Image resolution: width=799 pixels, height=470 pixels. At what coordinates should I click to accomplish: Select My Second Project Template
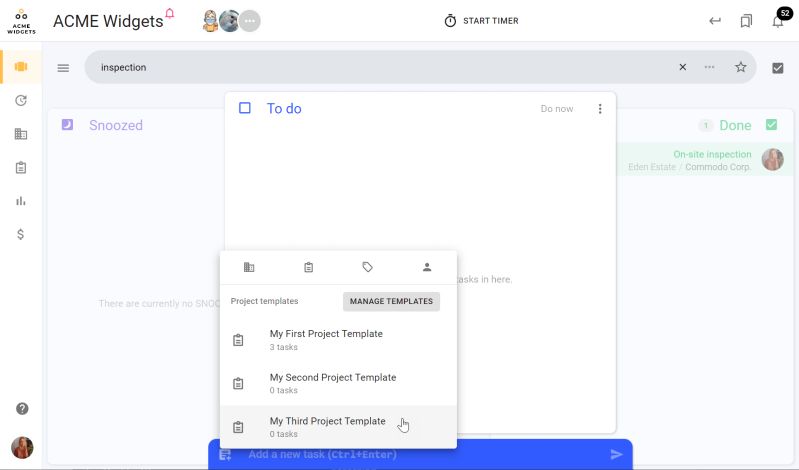coord(338,383)
